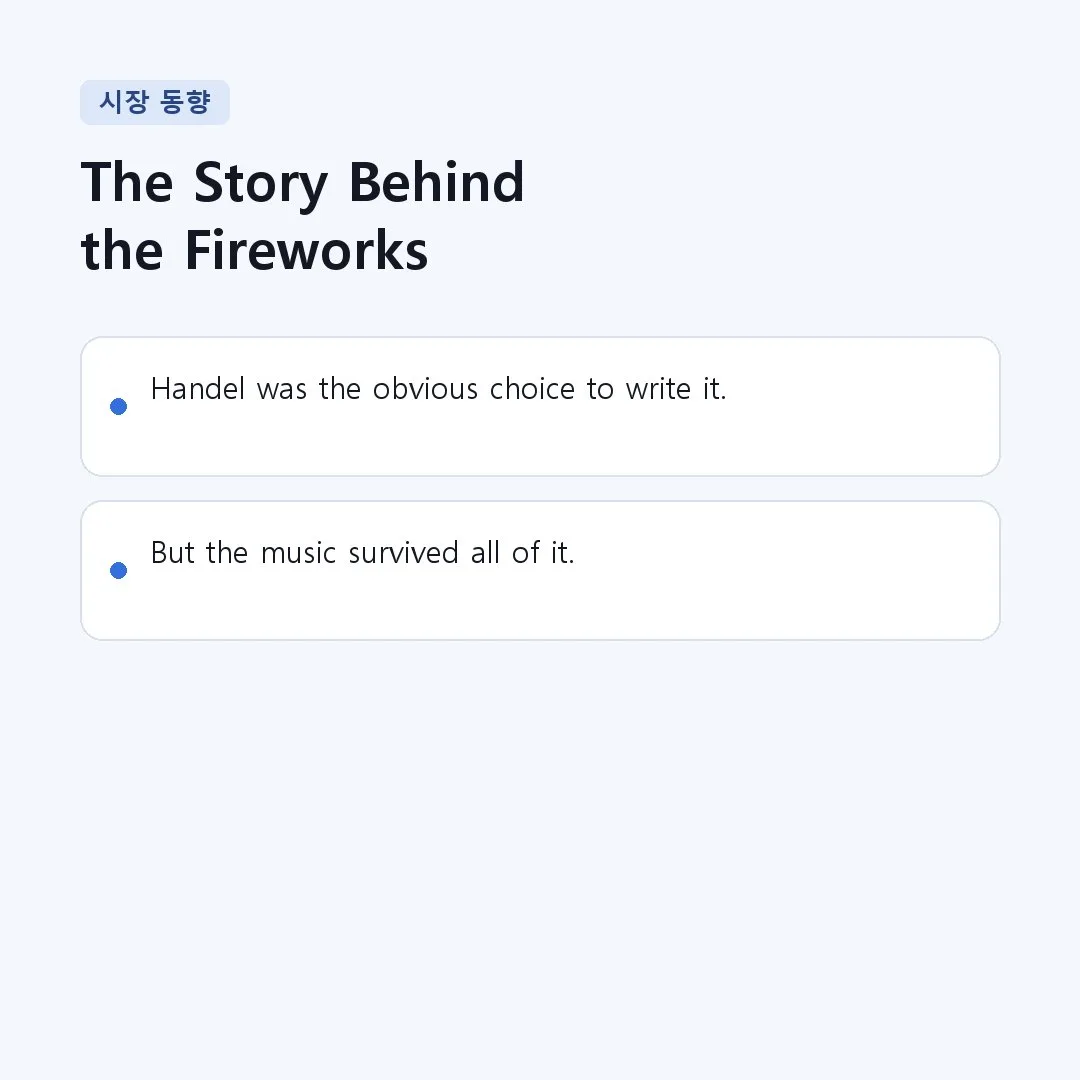Click the blue bullet beside 'But the music'
This screenshot has height=1080, width=1080.
[x=118, y=570]
